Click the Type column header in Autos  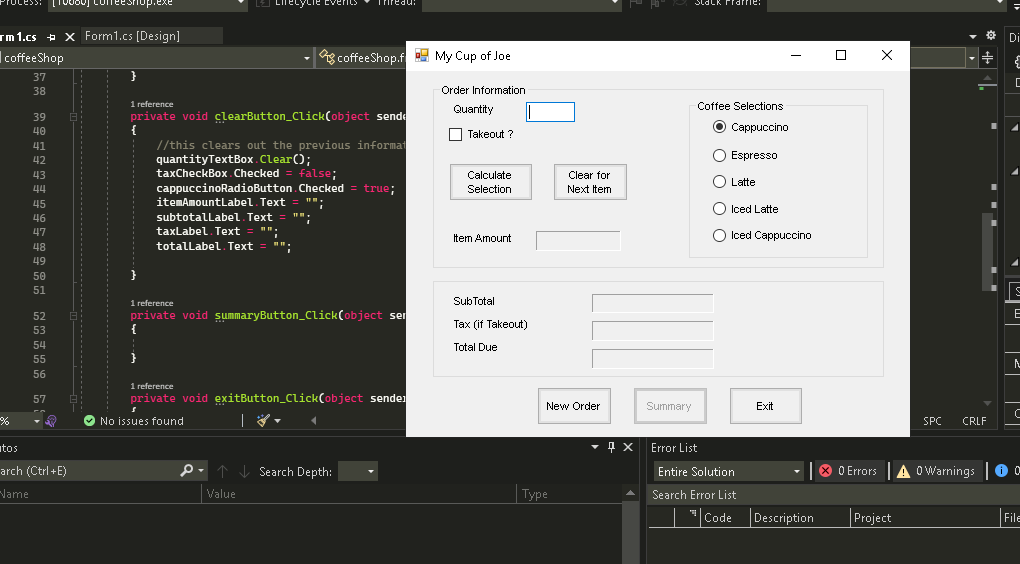click(569, 494)
